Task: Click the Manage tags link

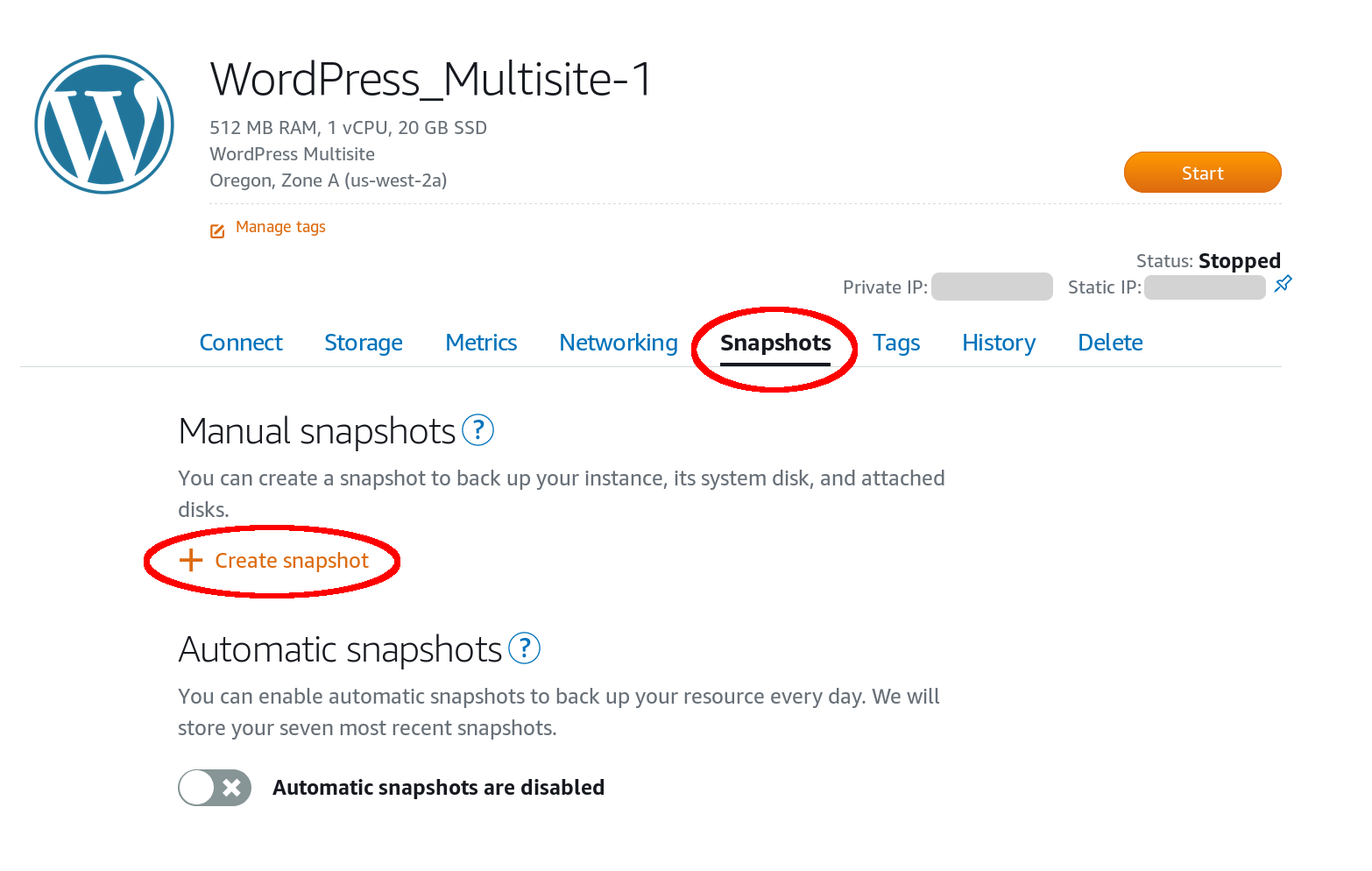Action: [x=280, y=227]
